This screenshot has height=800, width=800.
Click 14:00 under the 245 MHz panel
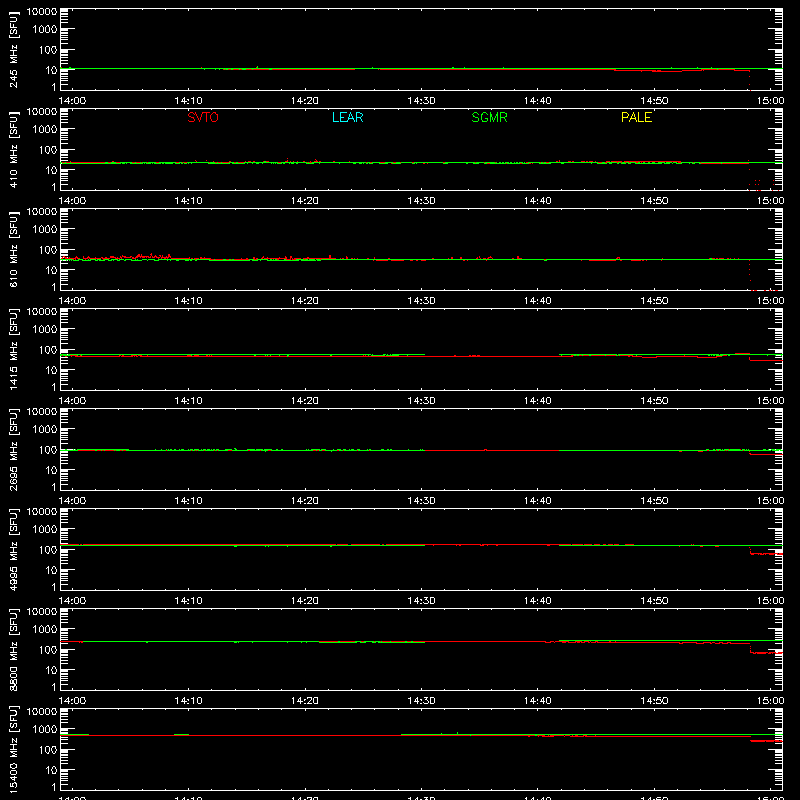click(x=72, y=101)
